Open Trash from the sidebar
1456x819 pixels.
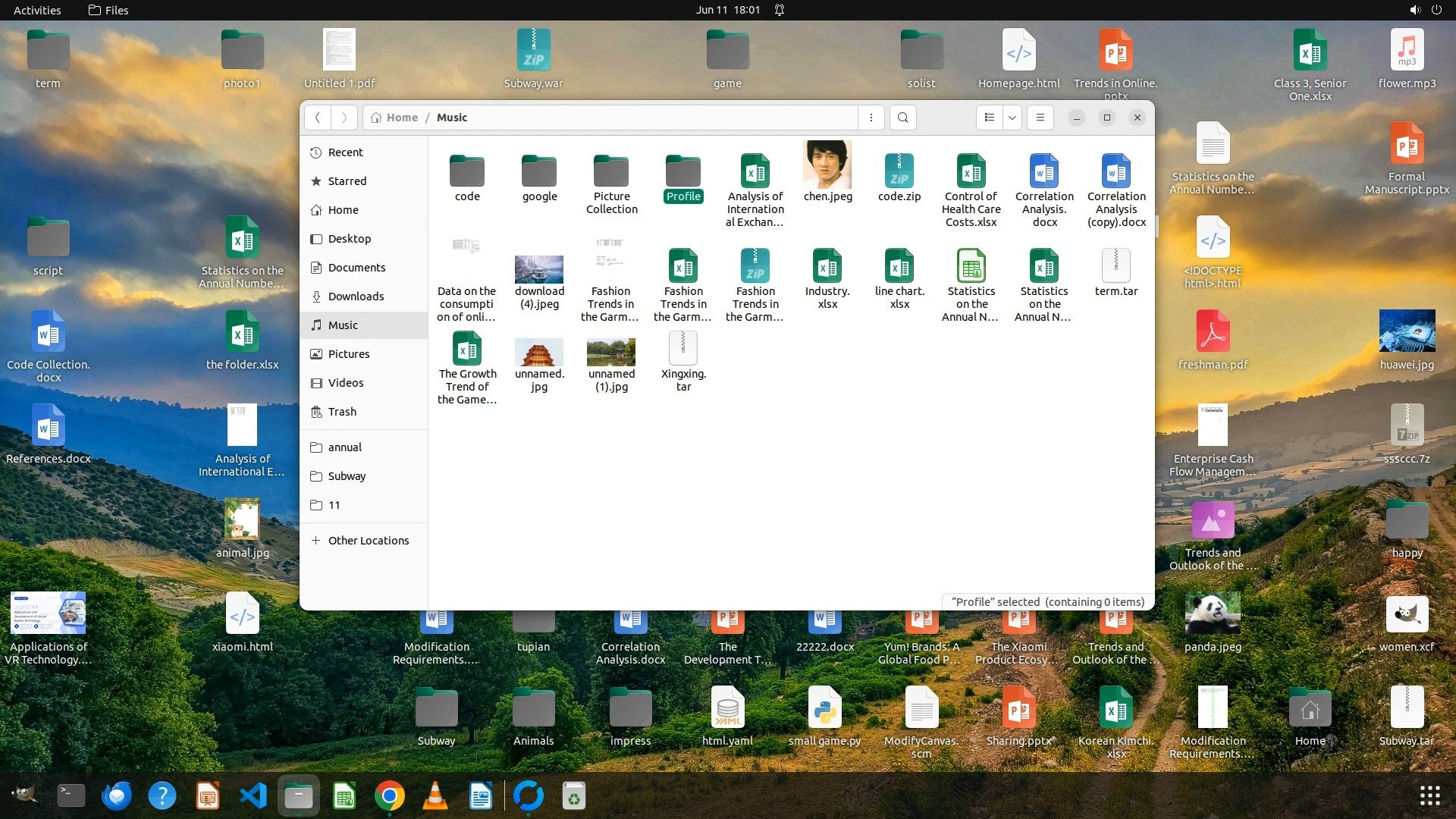pos(342,412)
